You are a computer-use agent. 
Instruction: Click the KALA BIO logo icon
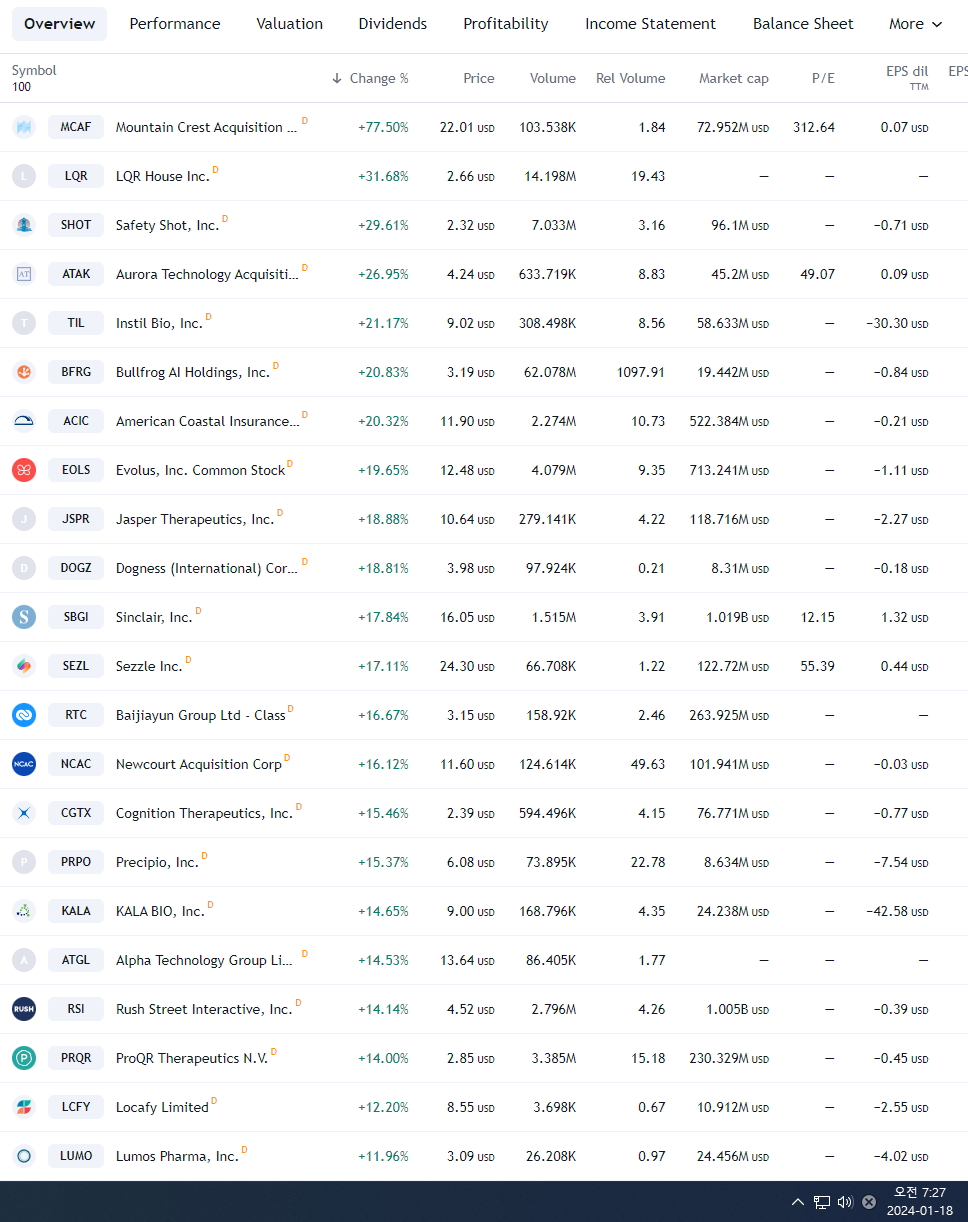click(x=24, y=911)
